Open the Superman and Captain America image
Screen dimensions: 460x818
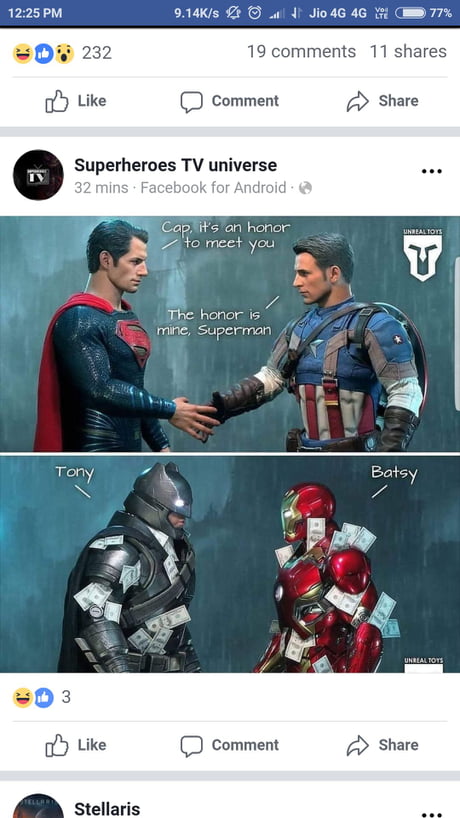tap(230, 334)
